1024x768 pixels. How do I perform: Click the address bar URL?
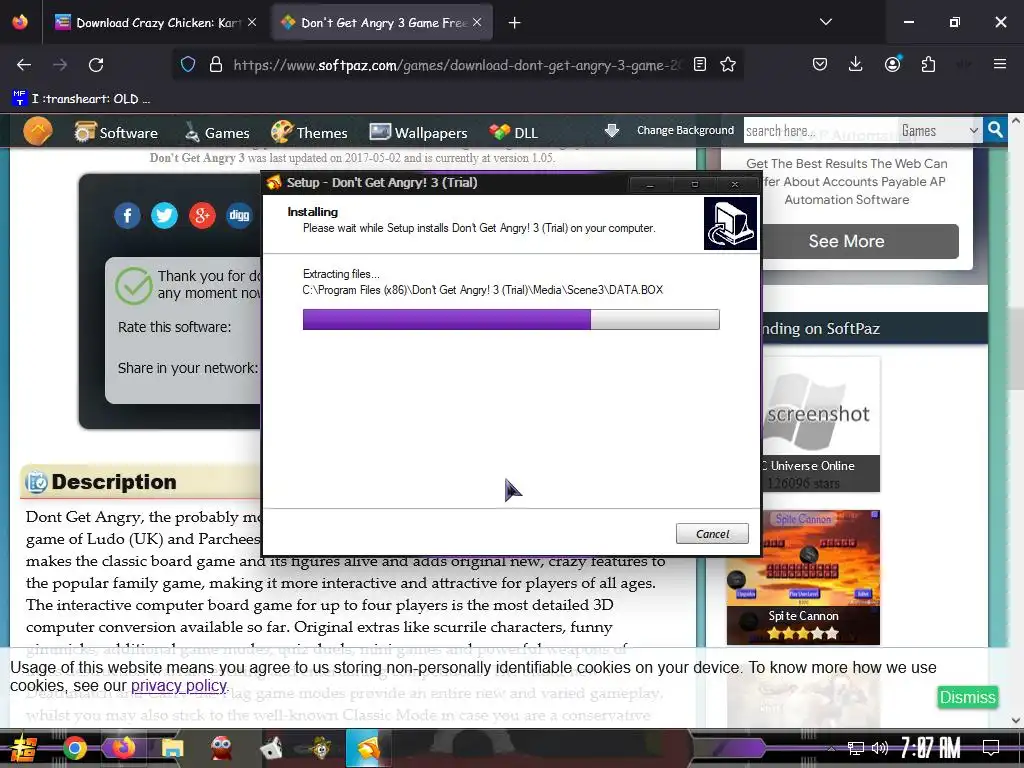[457, 65]
